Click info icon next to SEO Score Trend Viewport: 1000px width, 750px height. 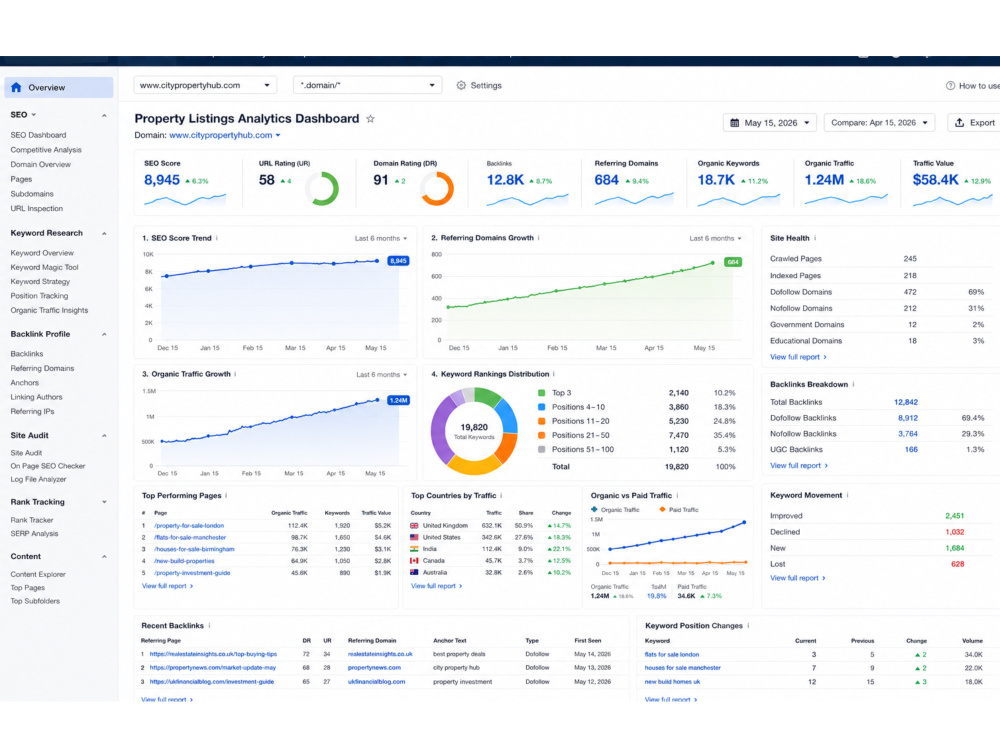click(217, 238)
